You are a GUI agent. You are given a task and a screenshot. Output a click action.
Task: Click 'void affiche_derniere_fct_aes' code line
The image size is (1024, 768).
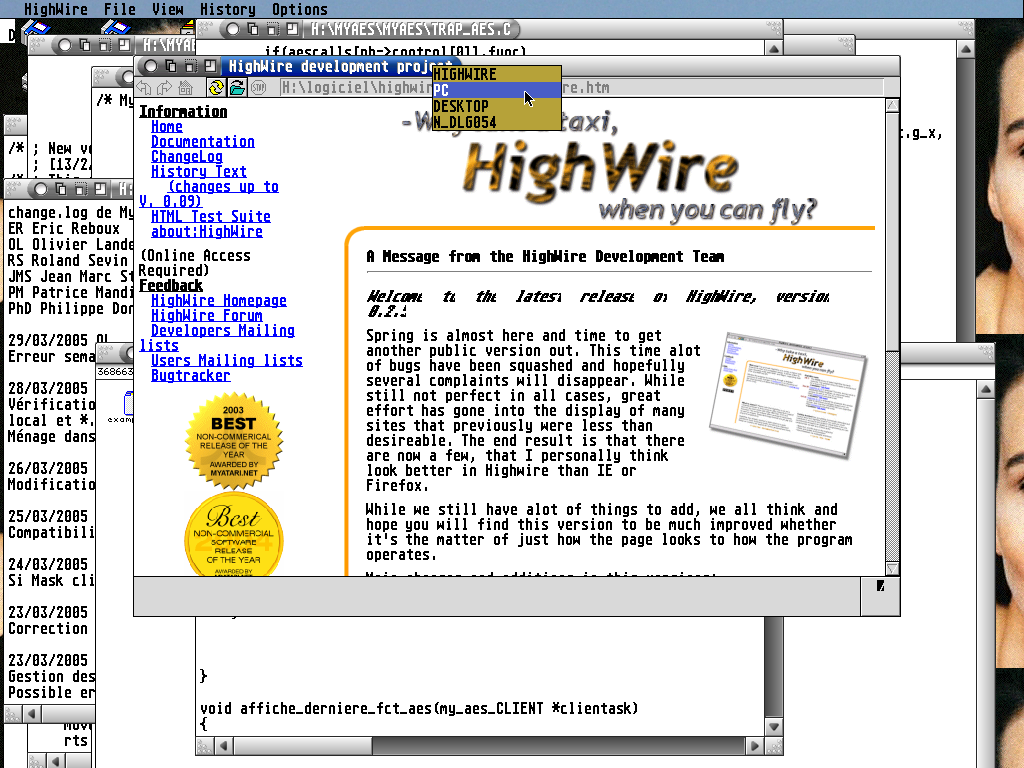(x=419, y=709)
